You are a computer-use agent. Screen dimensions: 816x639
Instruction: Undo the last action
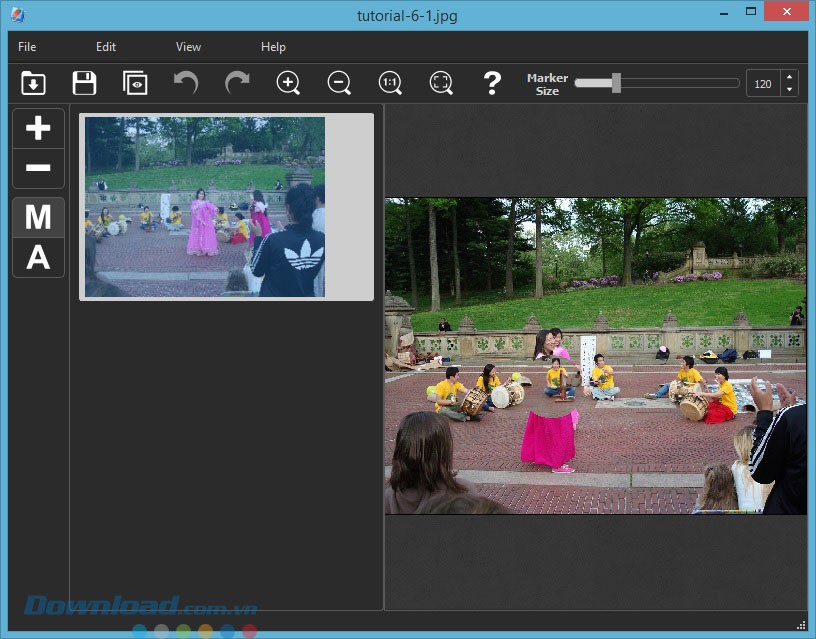pyautogui.click(x=186, y=83)
